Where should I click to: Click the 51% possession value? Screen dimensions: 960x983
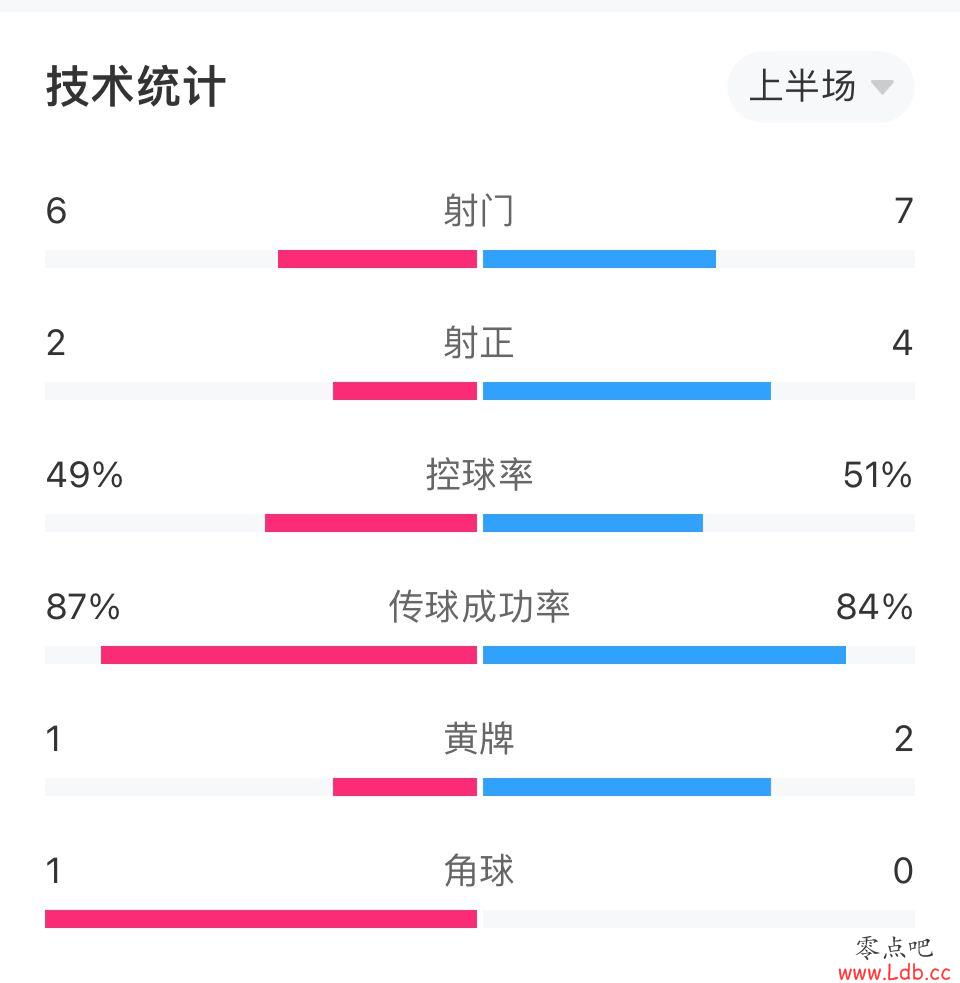point(877,475)
